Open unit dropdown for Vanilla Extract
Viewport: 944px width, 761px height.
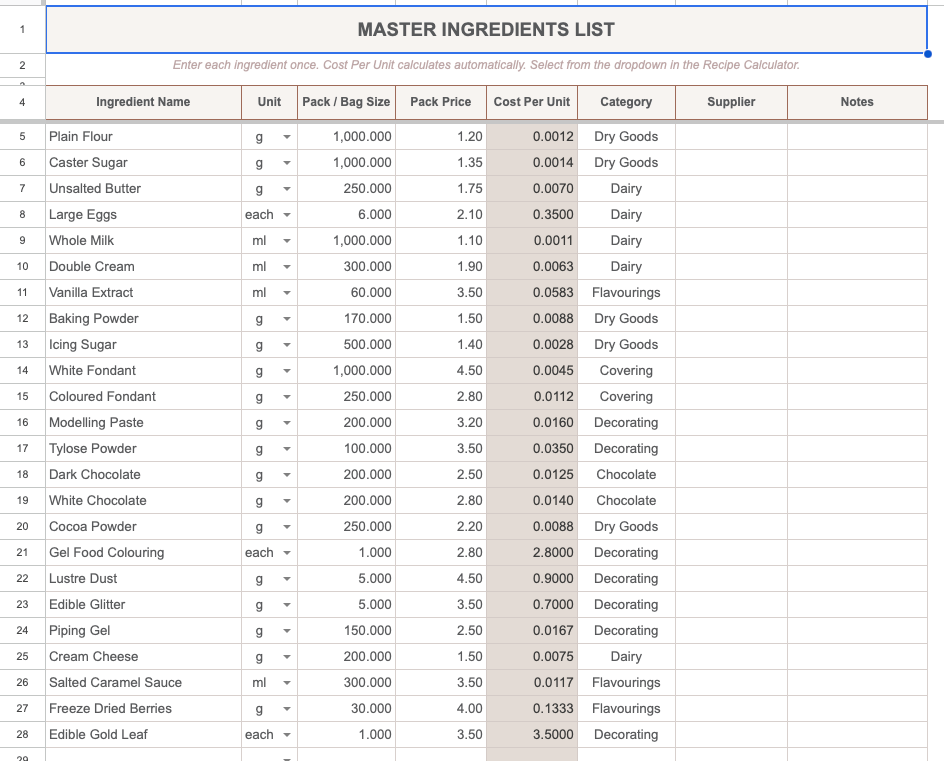click(x=287, y=293)
